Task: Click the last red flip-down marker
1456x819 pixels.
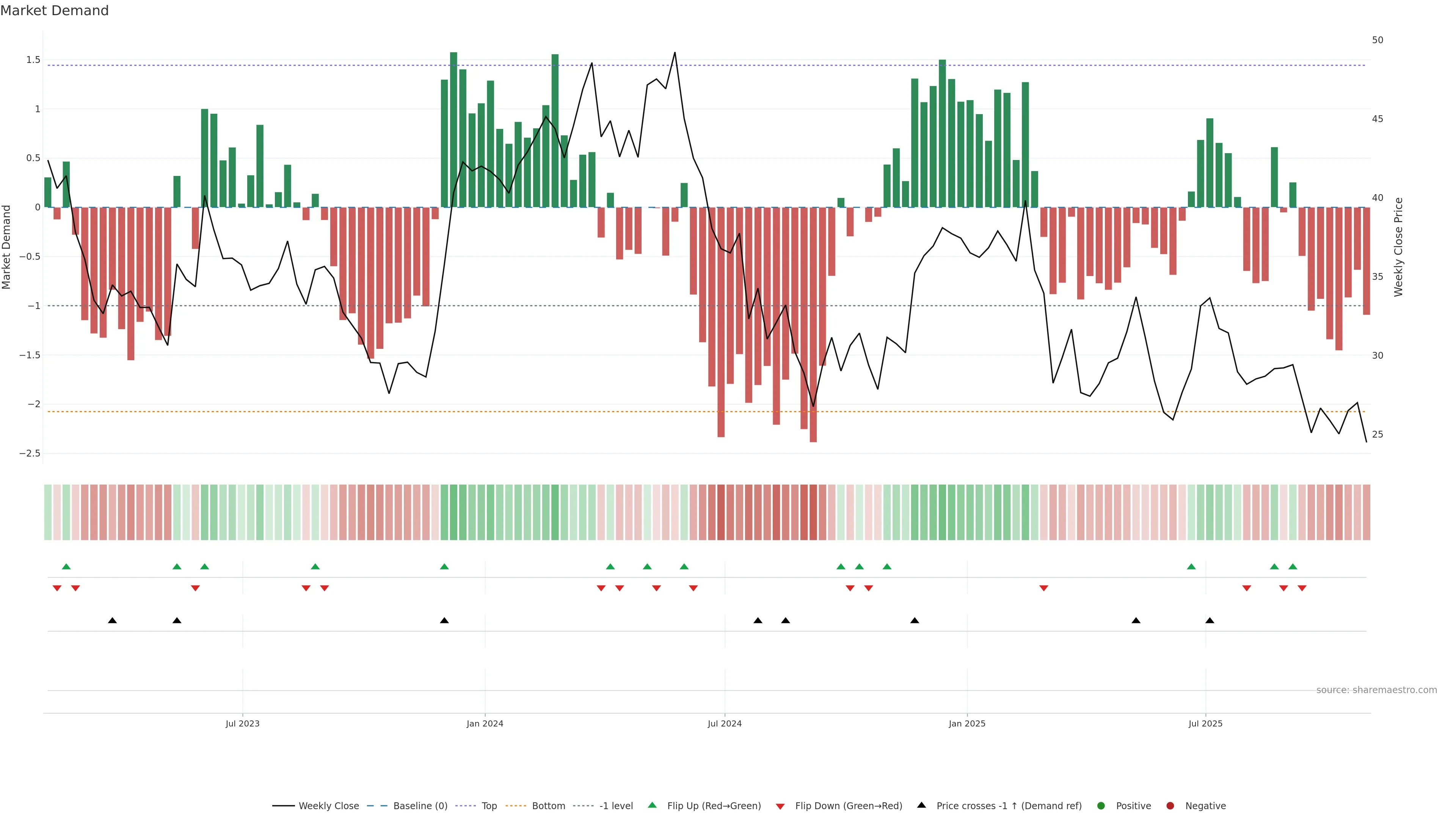Action: (1302, 588)
